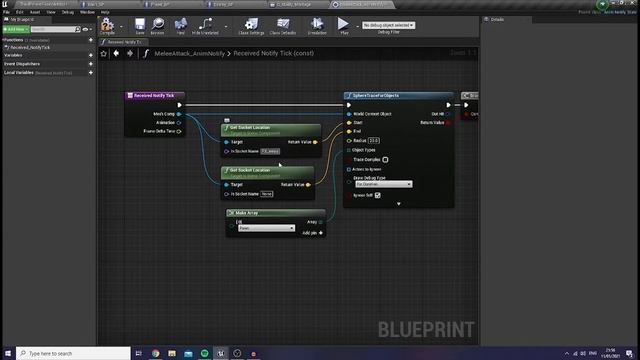The width and height of the screenshot is (640, 360).
Task: Open the View menu
Action: coord(51,12)
